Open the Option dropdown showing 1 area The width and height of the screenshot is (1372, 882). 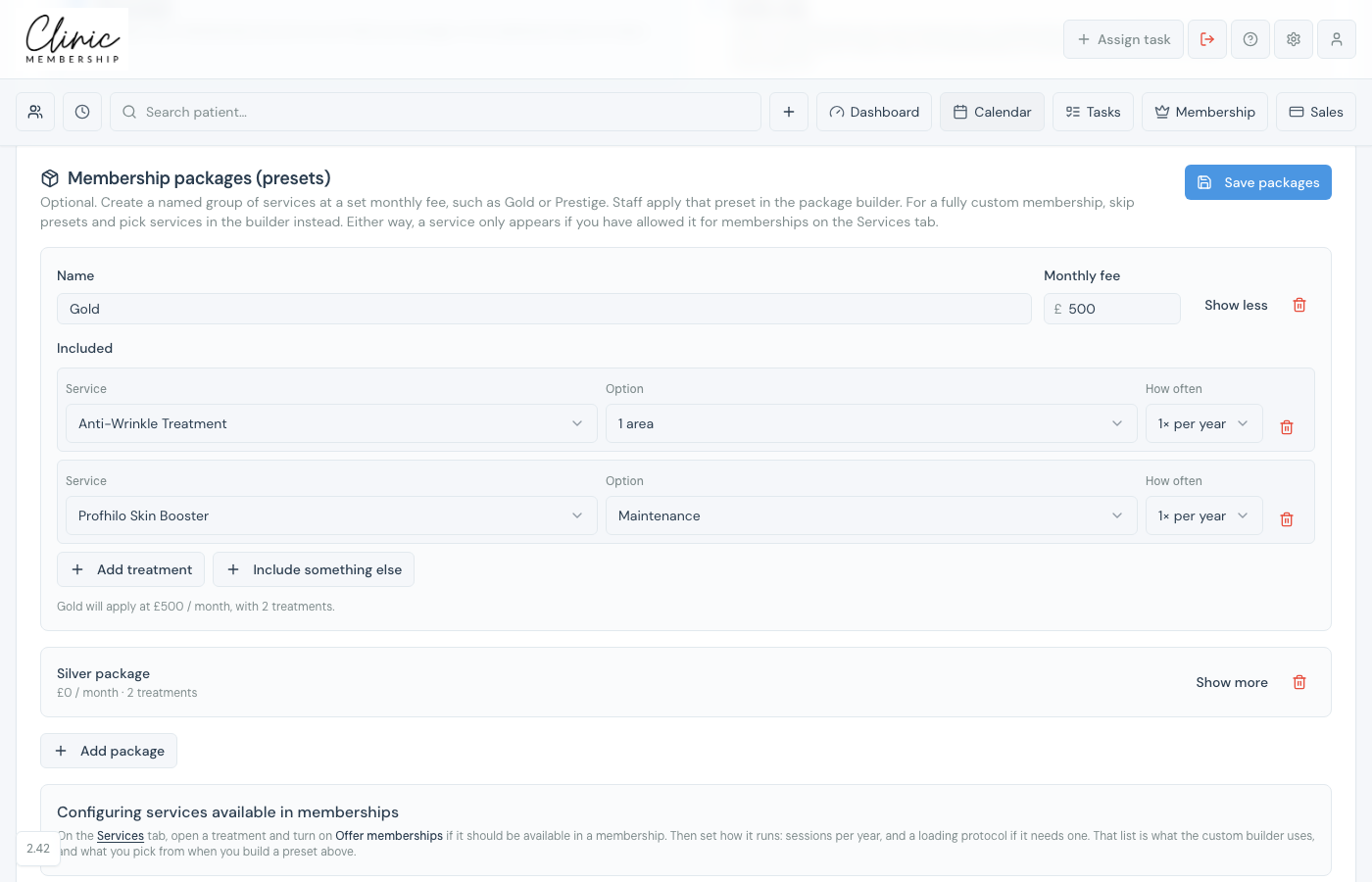click(x=871, y=423)
